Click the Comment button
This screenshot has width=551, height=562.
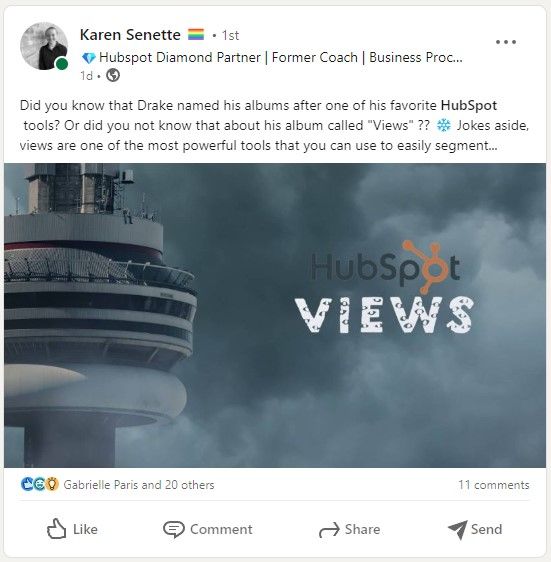[208, 529]
